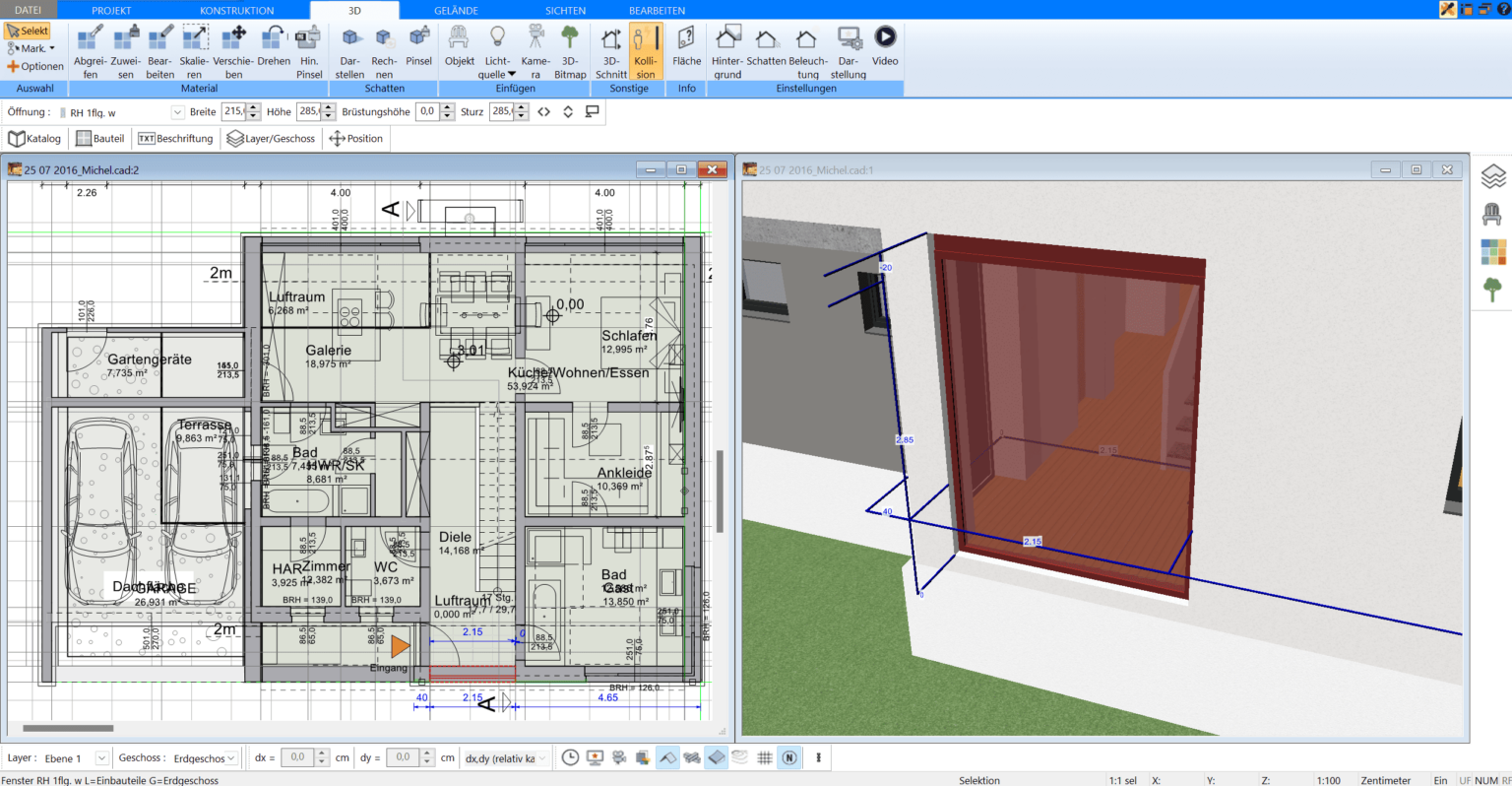Choose the Zuweisen material tool
Image resolution: width=1512 pixels, height=786 pixels.
[126, 51]
